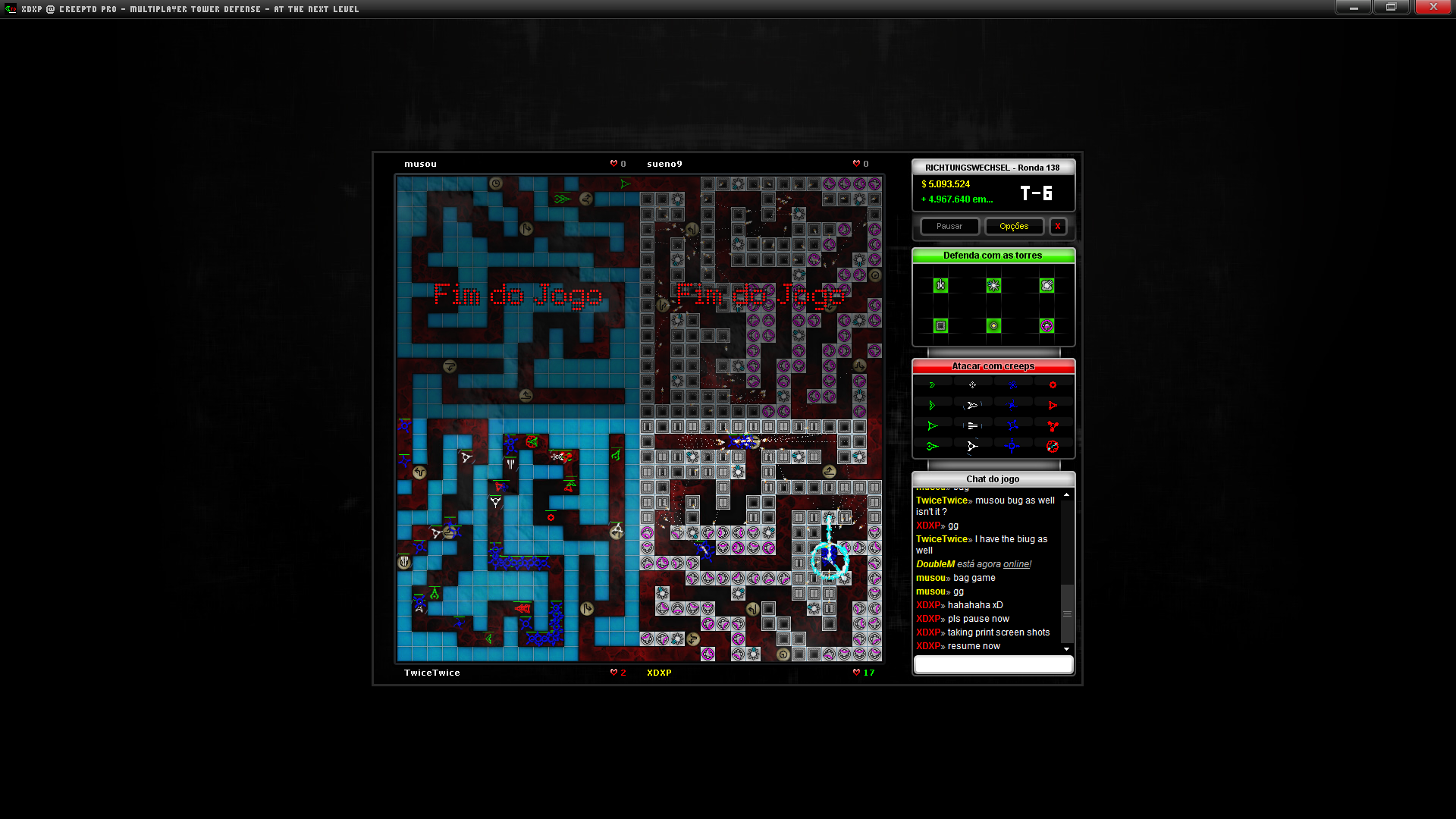Viewport: 1456px width, 819px height.
Task: Click player name TwiceTwice under the board
Action: (x=432, y=673)
